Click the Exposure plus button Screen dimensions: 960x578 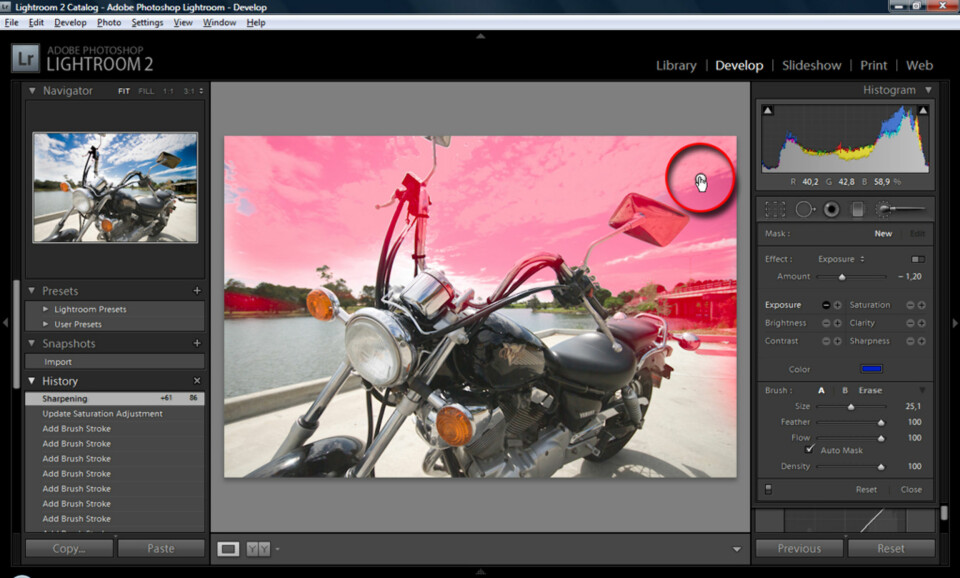point(837,305)
